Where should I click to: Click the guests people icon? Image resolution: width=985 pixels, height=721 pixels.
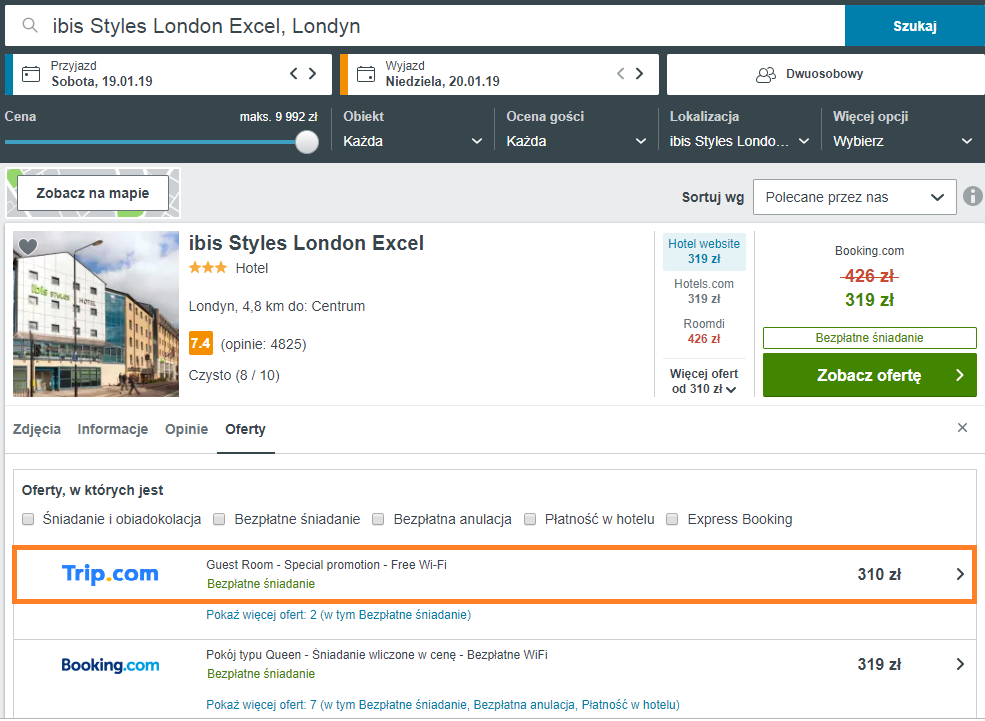tap(766, 75)
